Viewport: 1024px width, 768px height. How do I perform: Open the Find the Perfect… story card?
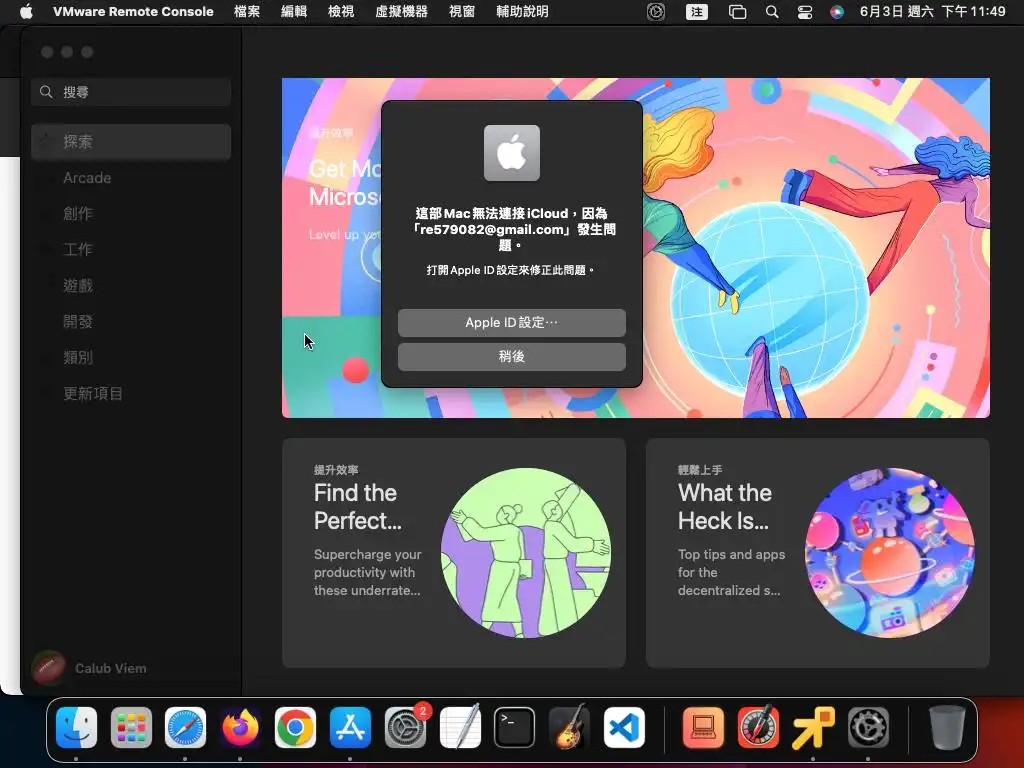click(454, 552)
